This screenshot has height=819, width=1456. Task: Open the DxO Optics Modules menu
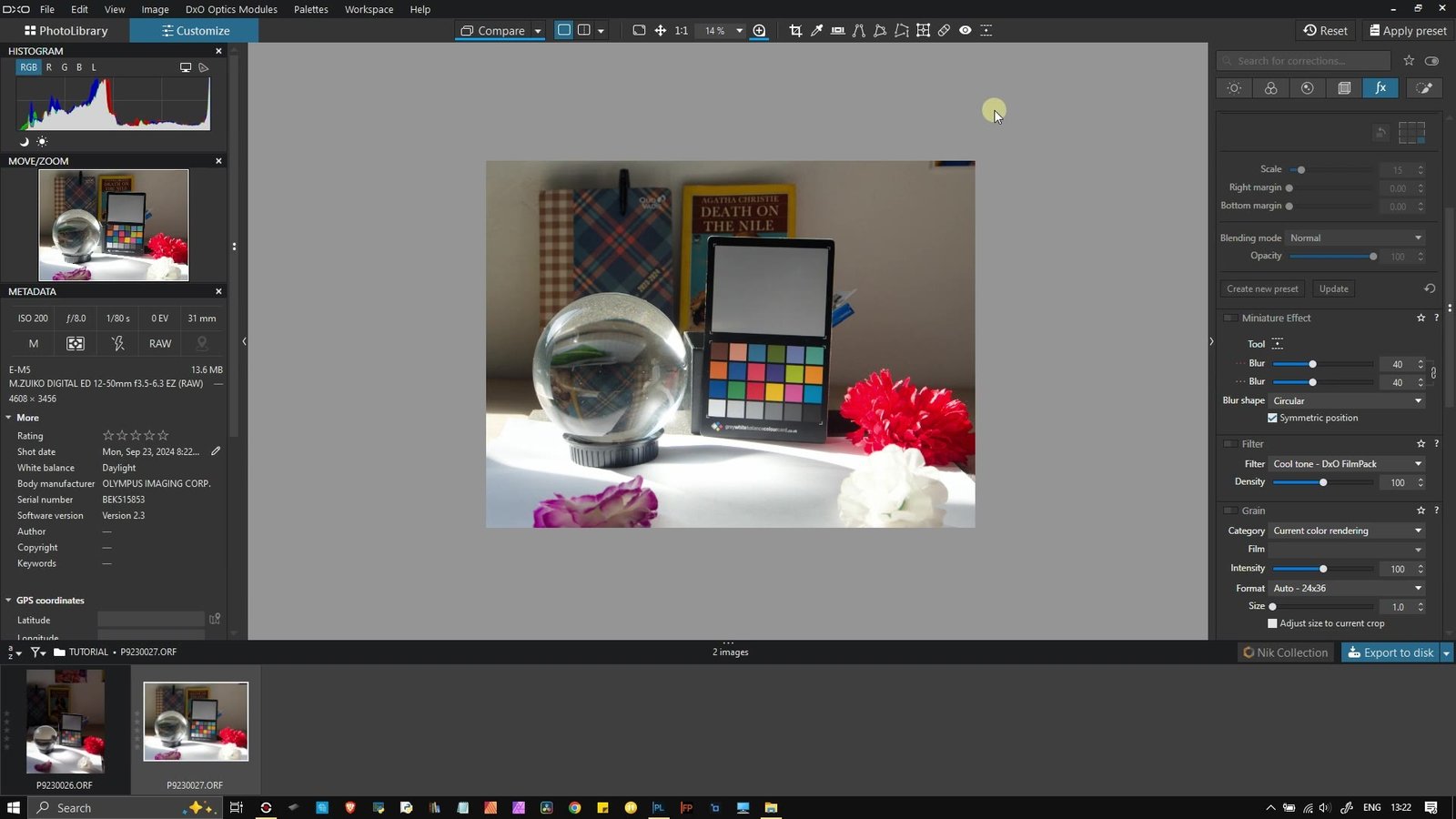231,9
